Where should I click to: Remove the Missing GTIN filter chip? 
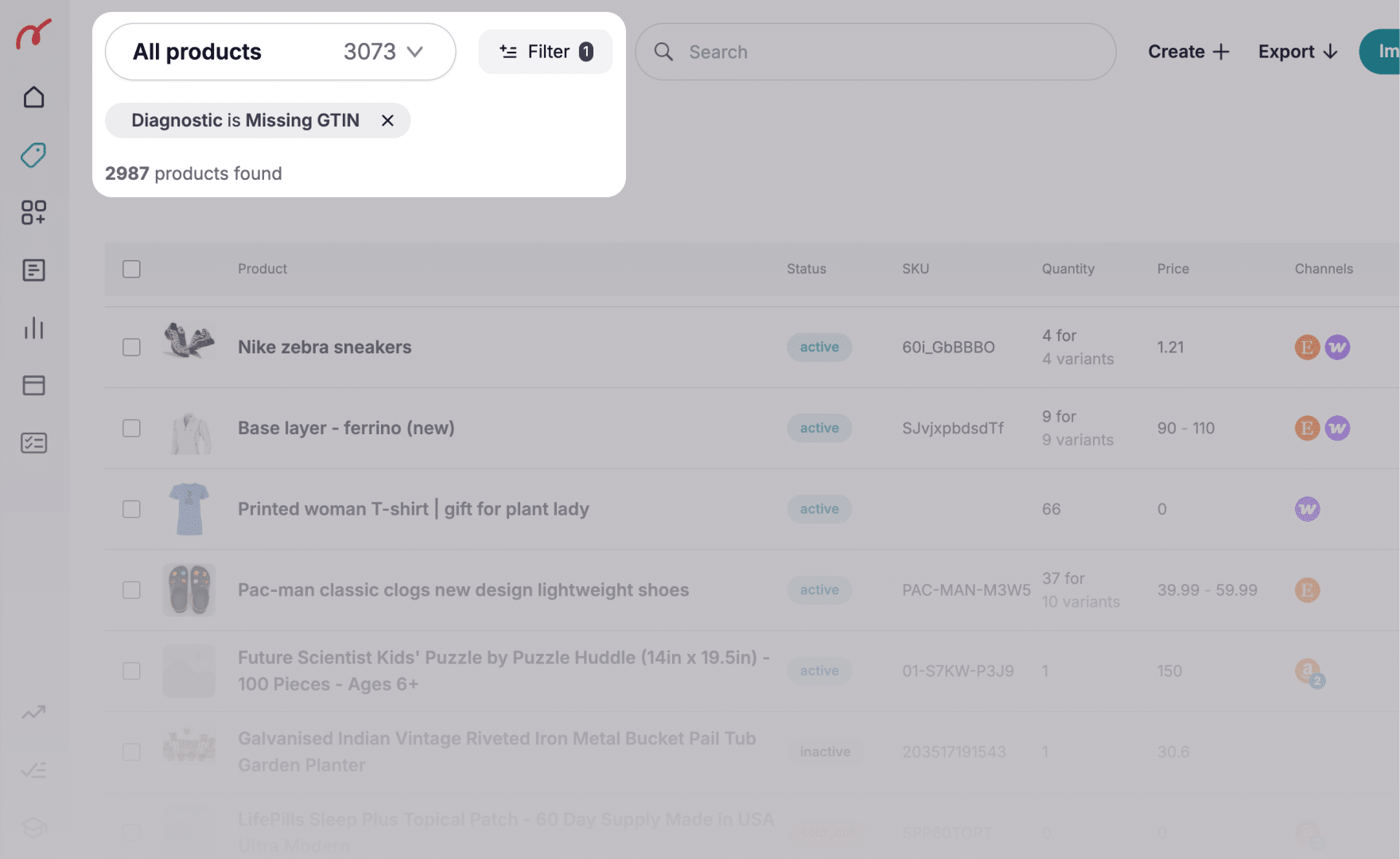[x=387, y=120]
